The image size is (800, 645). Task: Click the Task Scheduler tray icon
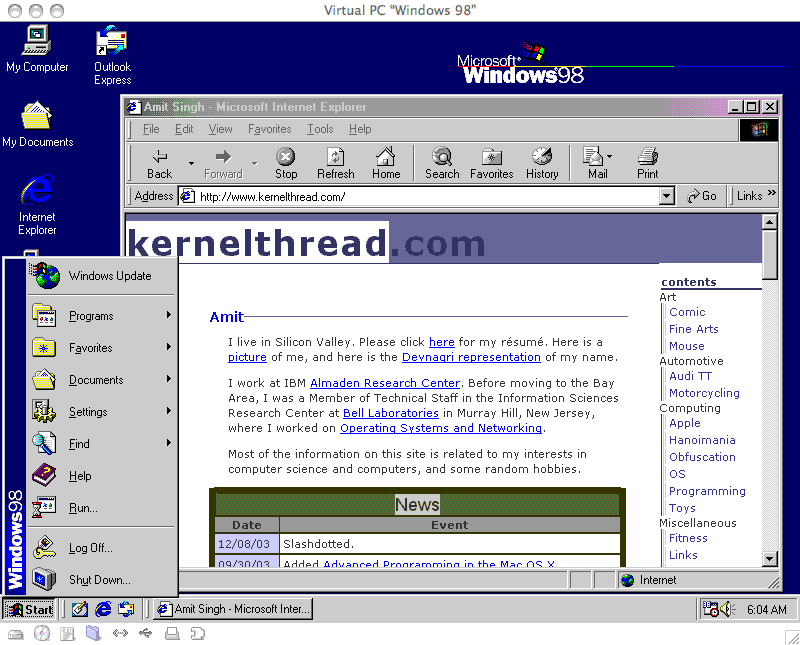tap(711, 609)
